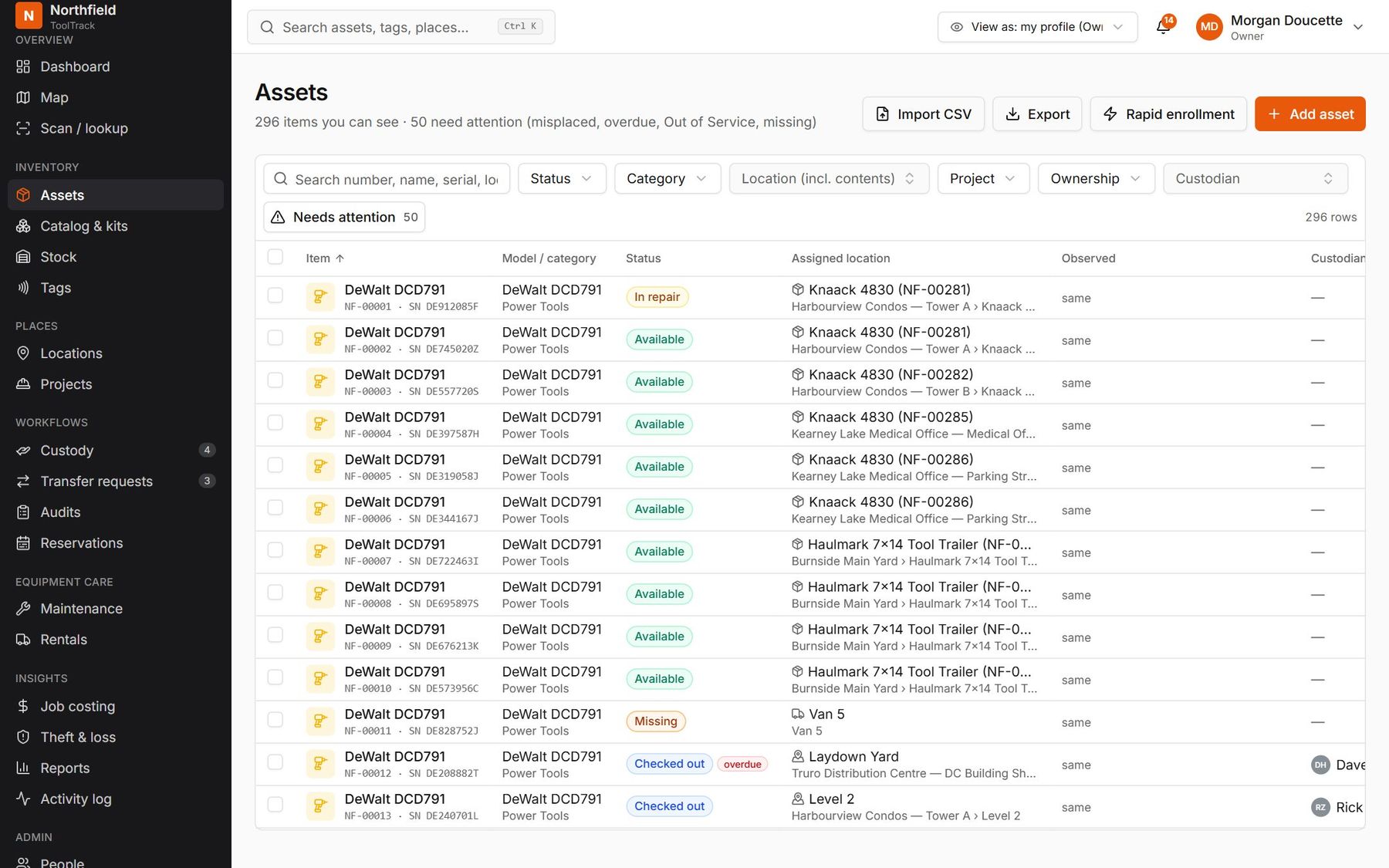Click the Tags sidebar icon
Viewport: 1389px width, 868px height.
tap(23, 288)
